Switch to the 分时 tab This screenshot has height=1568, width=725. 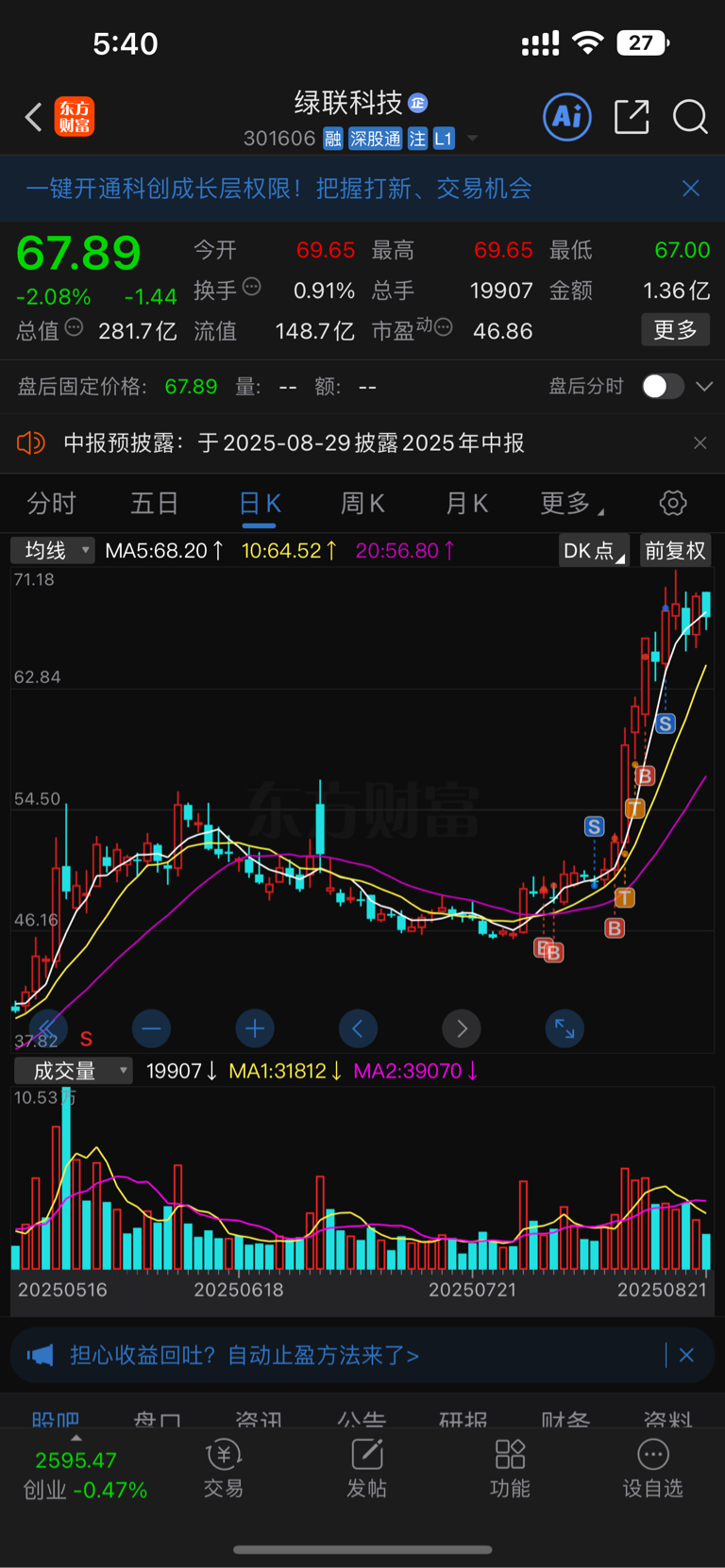pos(51,503)
